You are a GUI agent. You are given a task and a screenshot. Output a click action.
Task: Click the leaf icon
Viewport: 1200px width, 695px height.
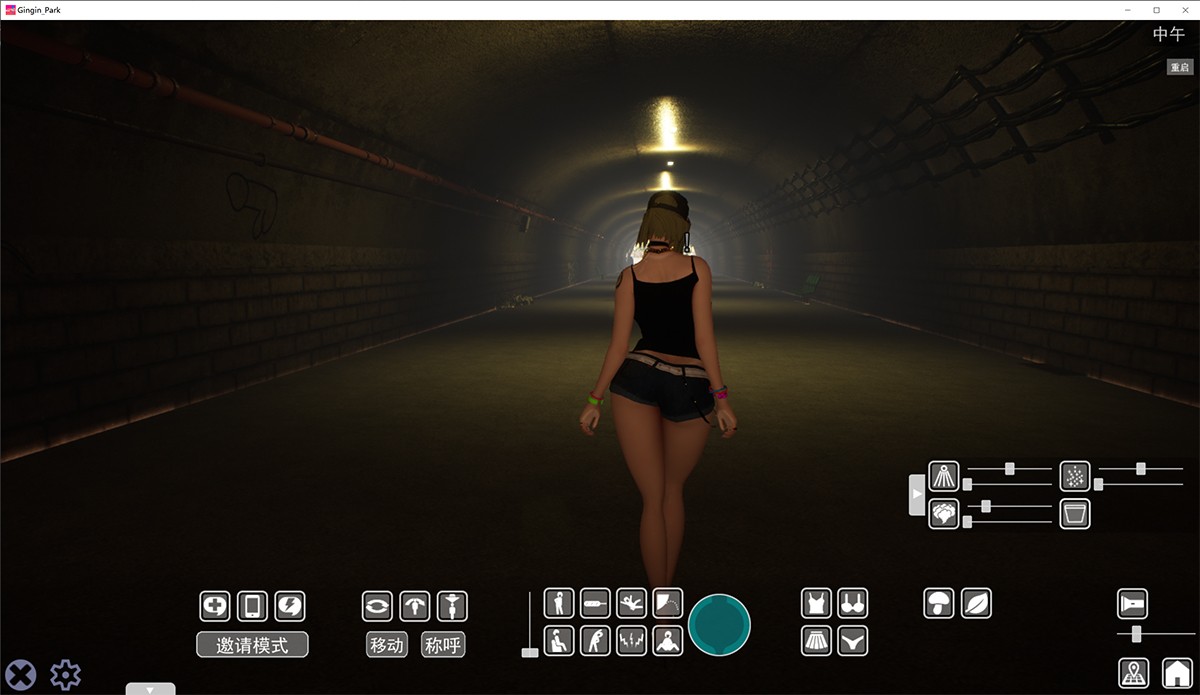point(976,603)
